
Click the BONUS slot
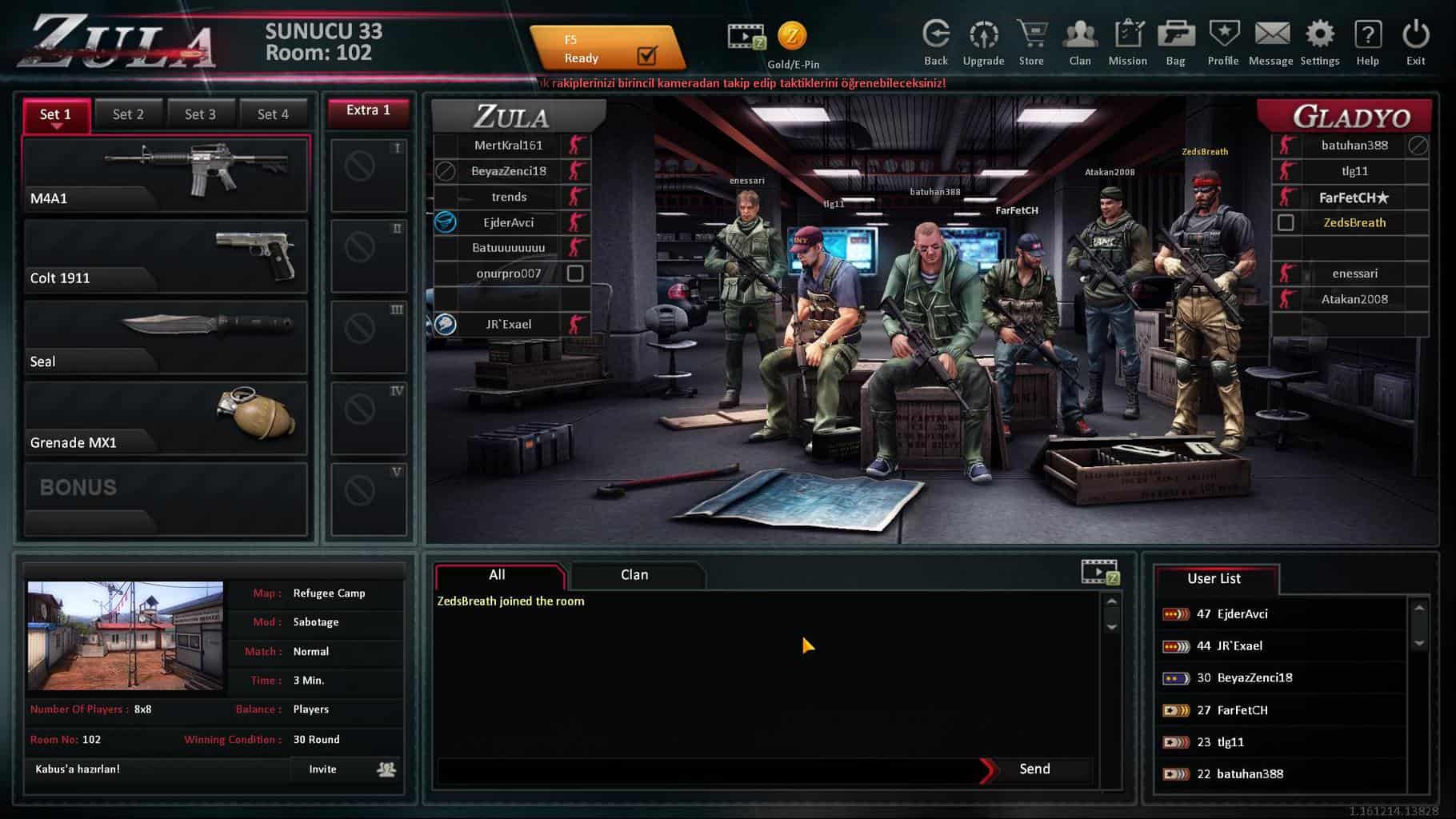click(166, 499)
